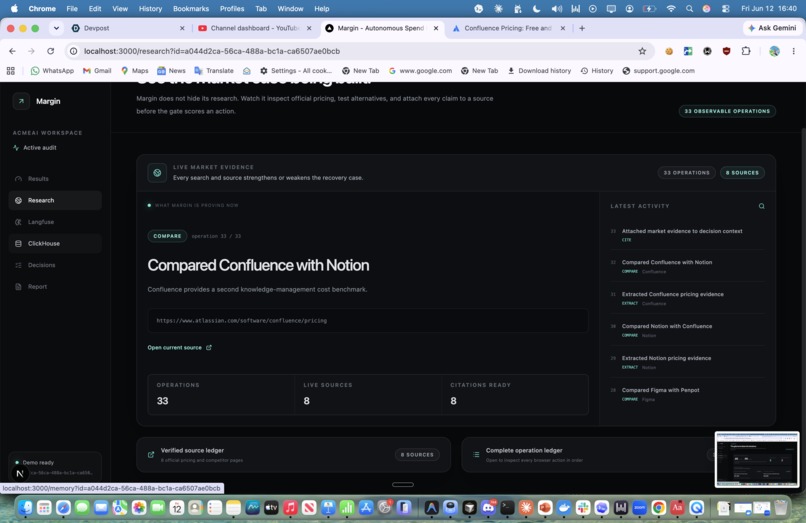Open Finder from the dock
The width and height of the screenshot is (806, 523).
[25, 508]
